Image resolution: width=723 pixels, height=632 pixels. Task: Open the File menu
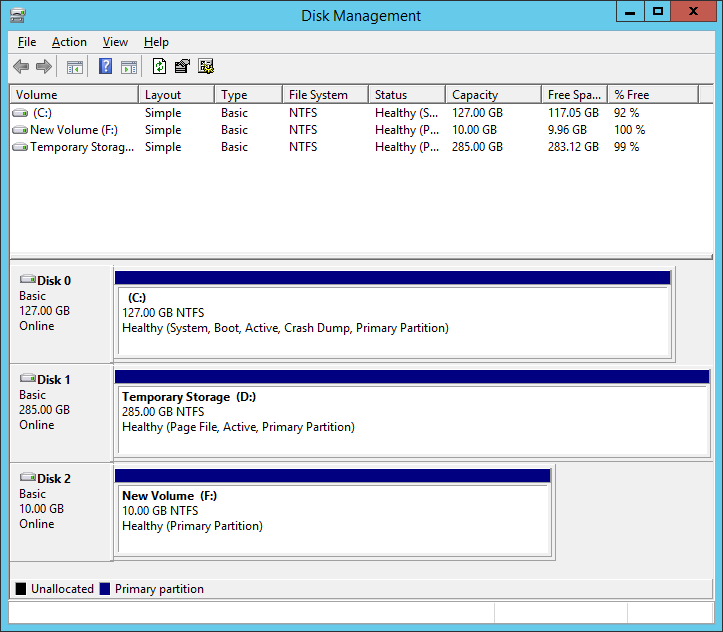27,42
